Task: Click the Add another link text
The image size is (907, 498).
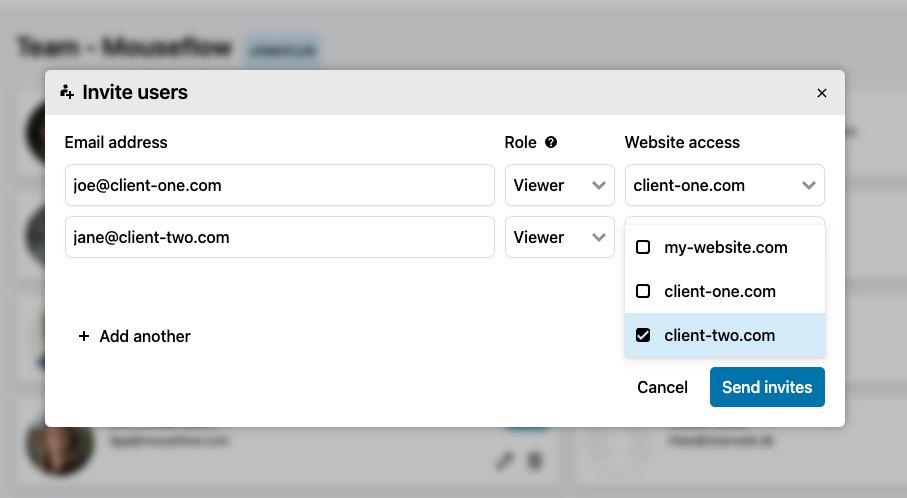Action: (145, 337)
